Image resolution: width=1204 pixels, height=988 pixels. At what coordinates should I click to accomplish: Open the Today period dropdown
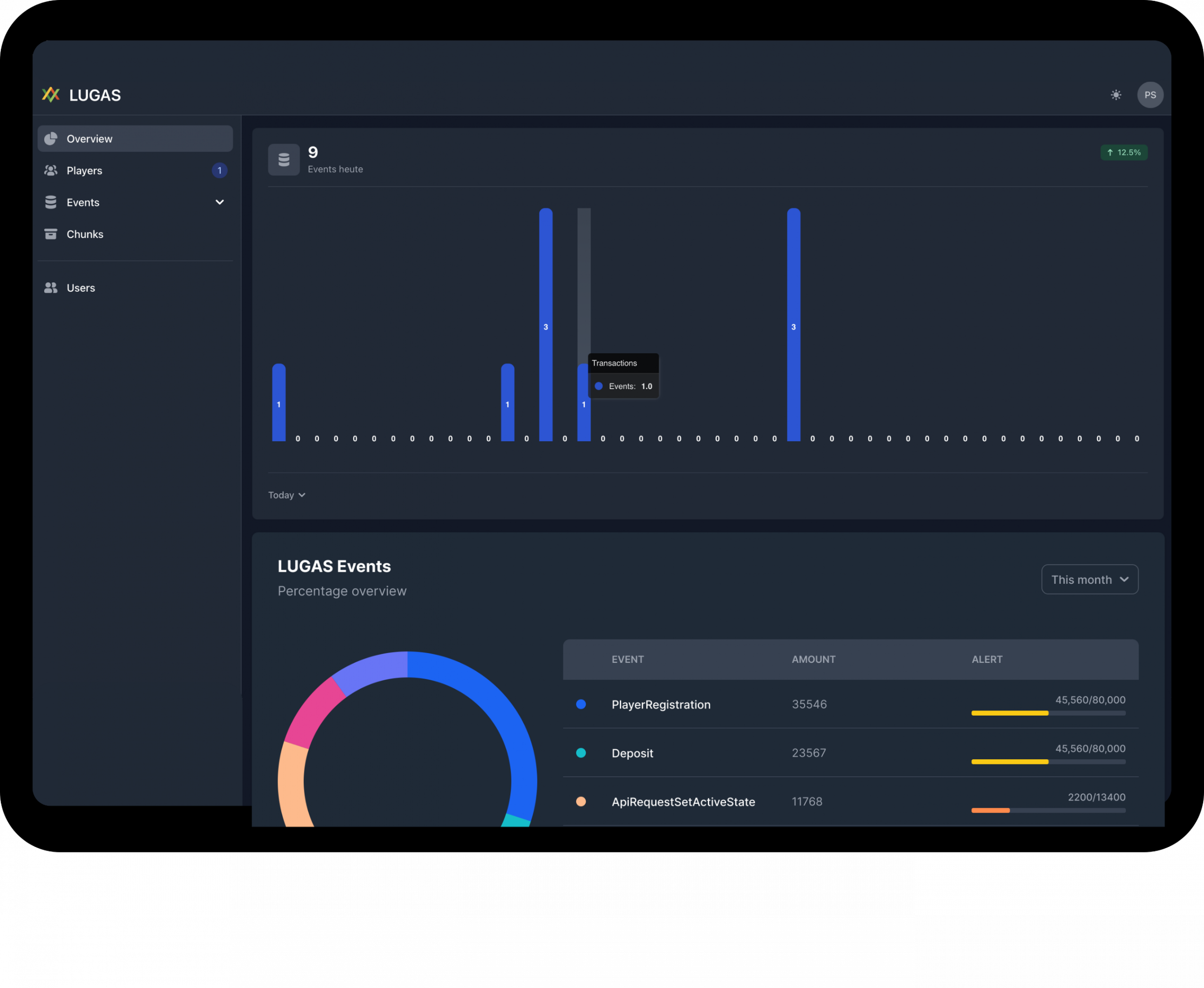tap(286, 495)
